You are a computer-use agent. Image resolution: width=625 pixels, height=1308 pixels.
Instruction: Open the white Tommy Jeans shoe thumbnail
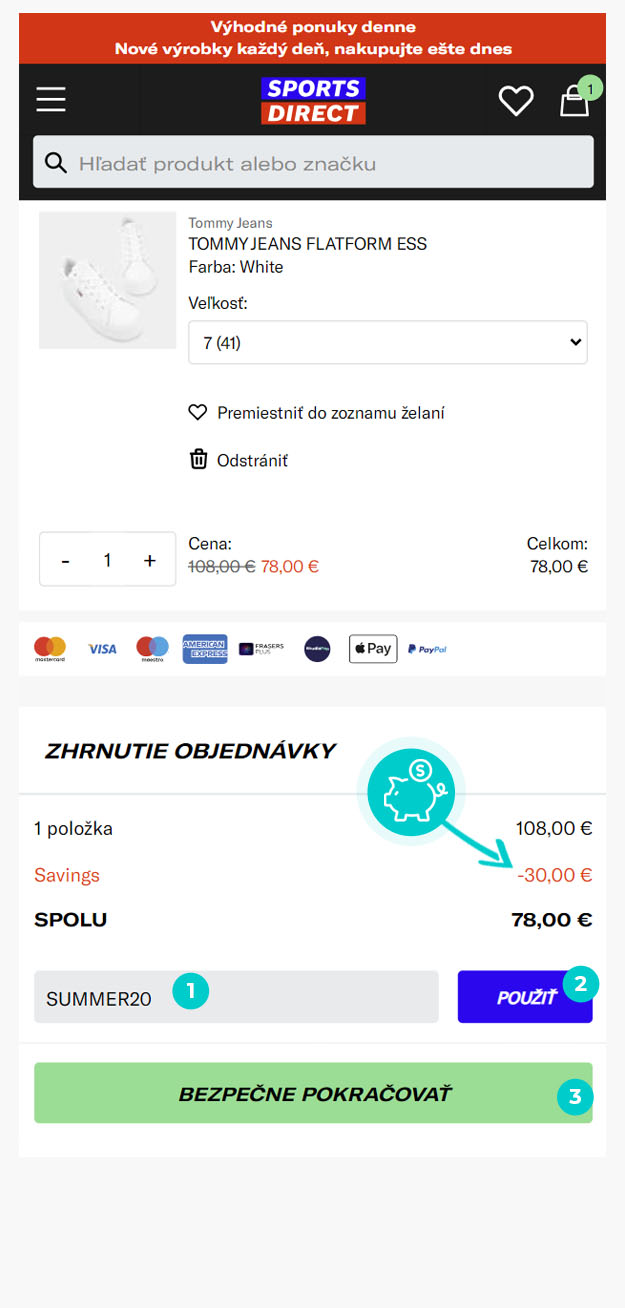107,280
